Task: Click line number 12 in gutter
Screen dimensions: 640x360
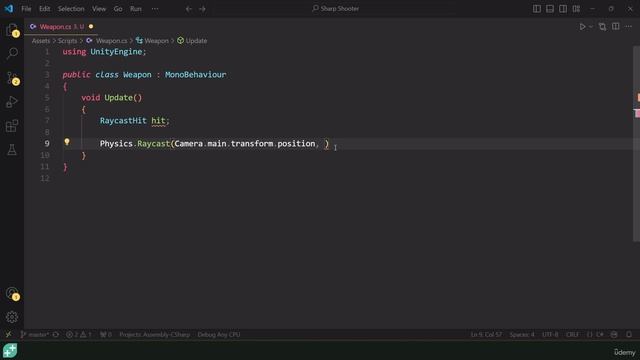Action: pos(45,178)
